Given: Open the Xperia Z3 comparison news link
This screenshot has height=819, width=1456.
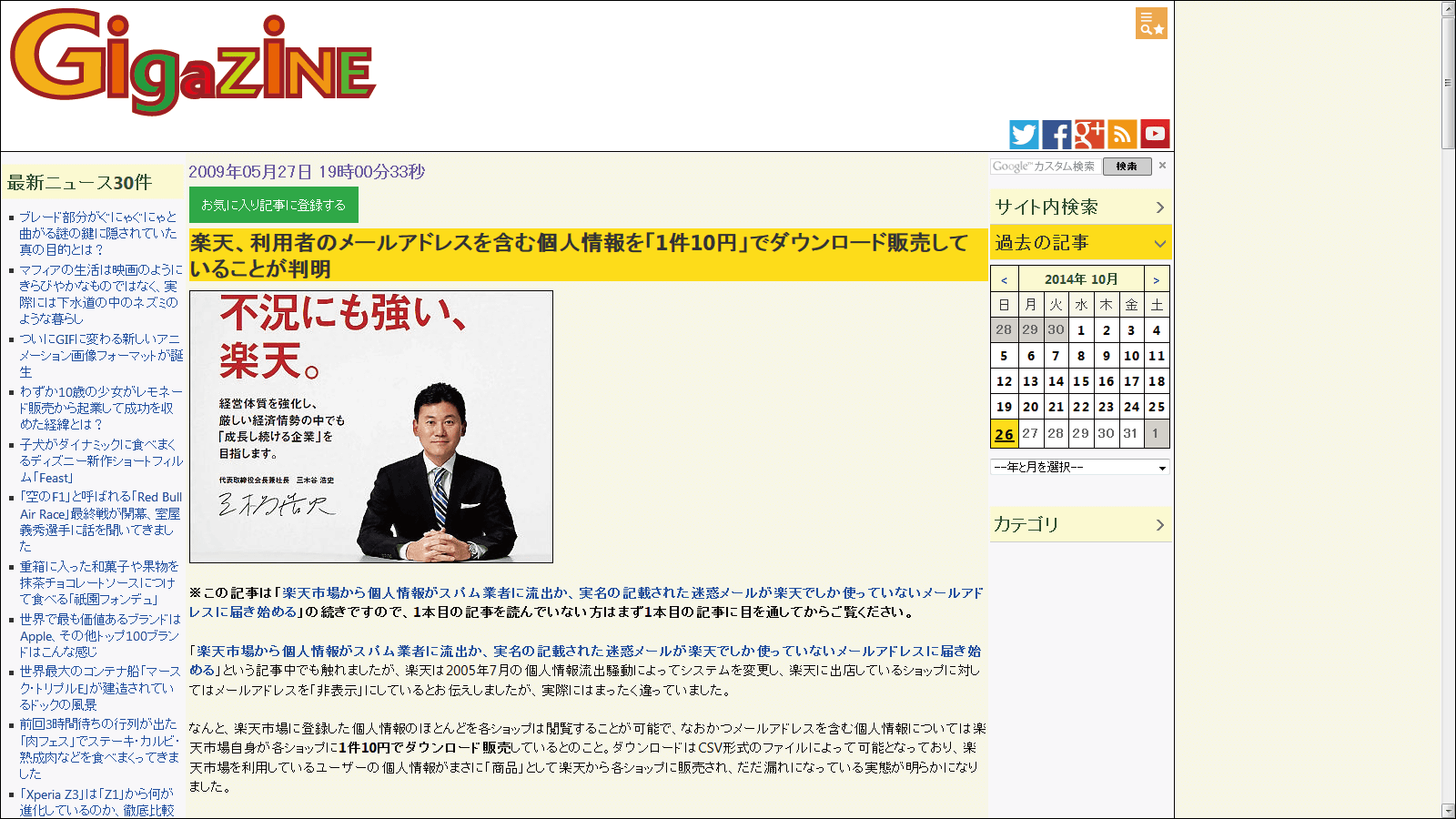Looking at the screenshot, I should pos(97,802).
